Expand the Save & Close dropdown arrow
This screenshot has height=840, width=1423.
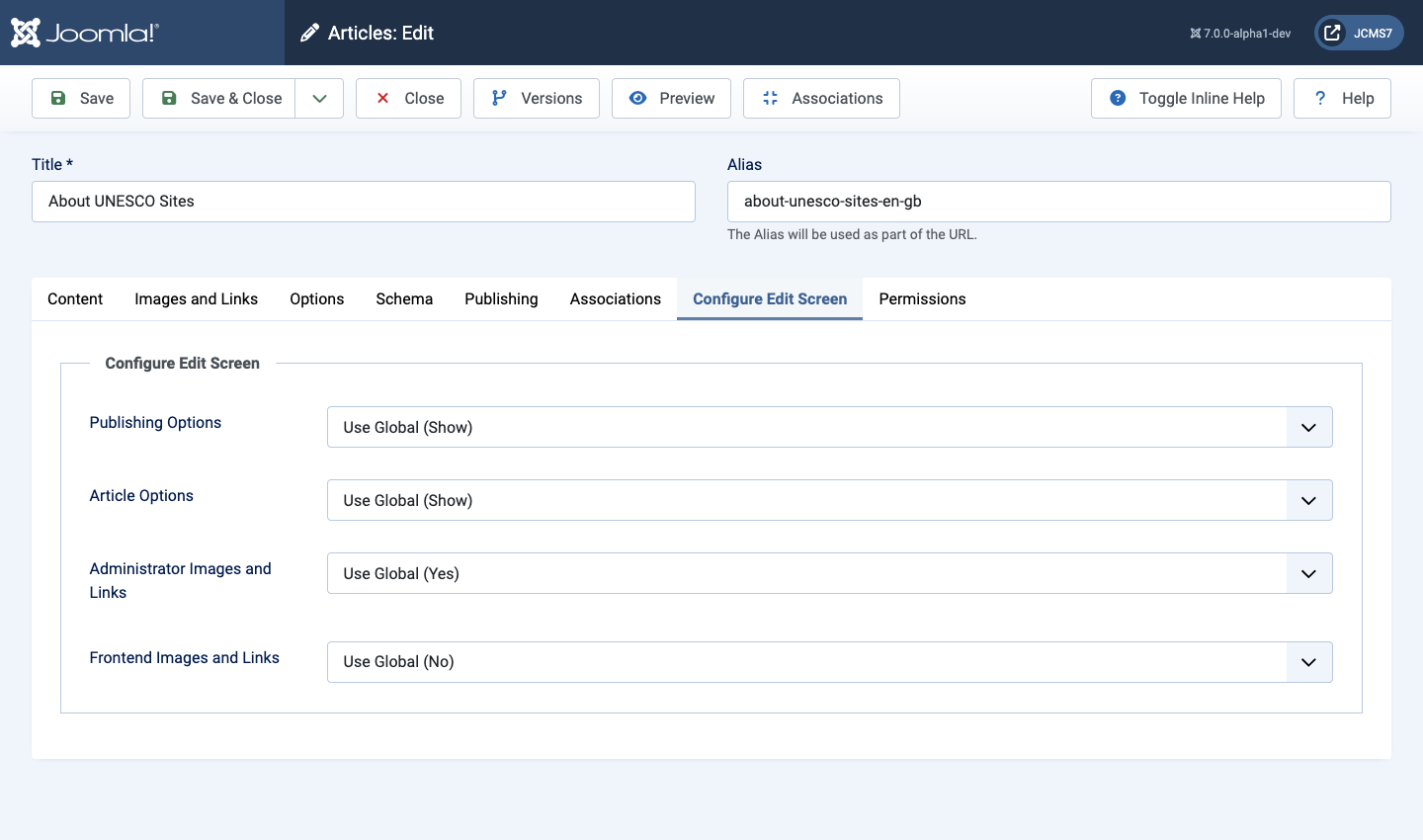319,98
